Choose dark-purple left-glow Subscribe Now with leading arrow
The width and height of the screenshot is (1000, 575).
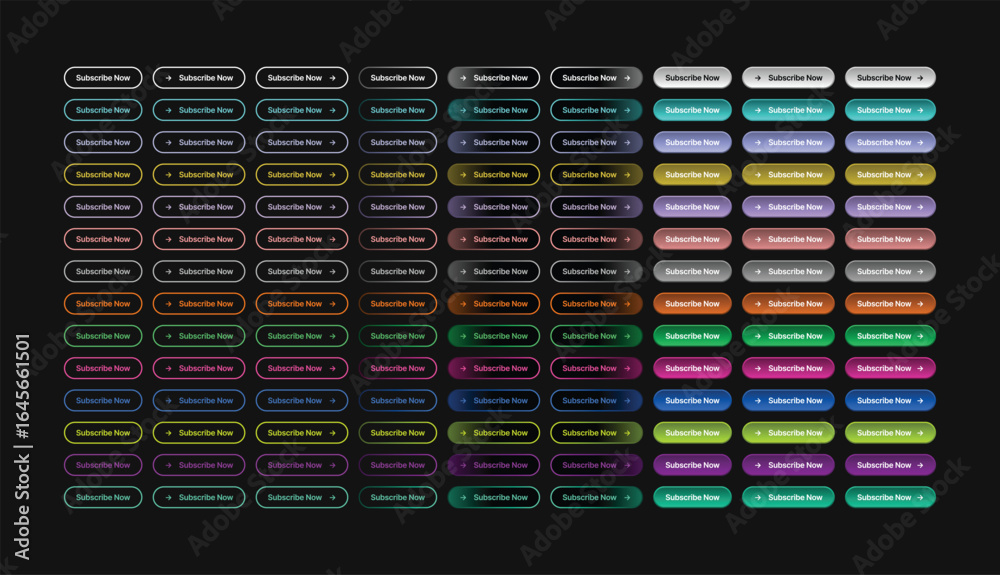[x=494, y=465]
